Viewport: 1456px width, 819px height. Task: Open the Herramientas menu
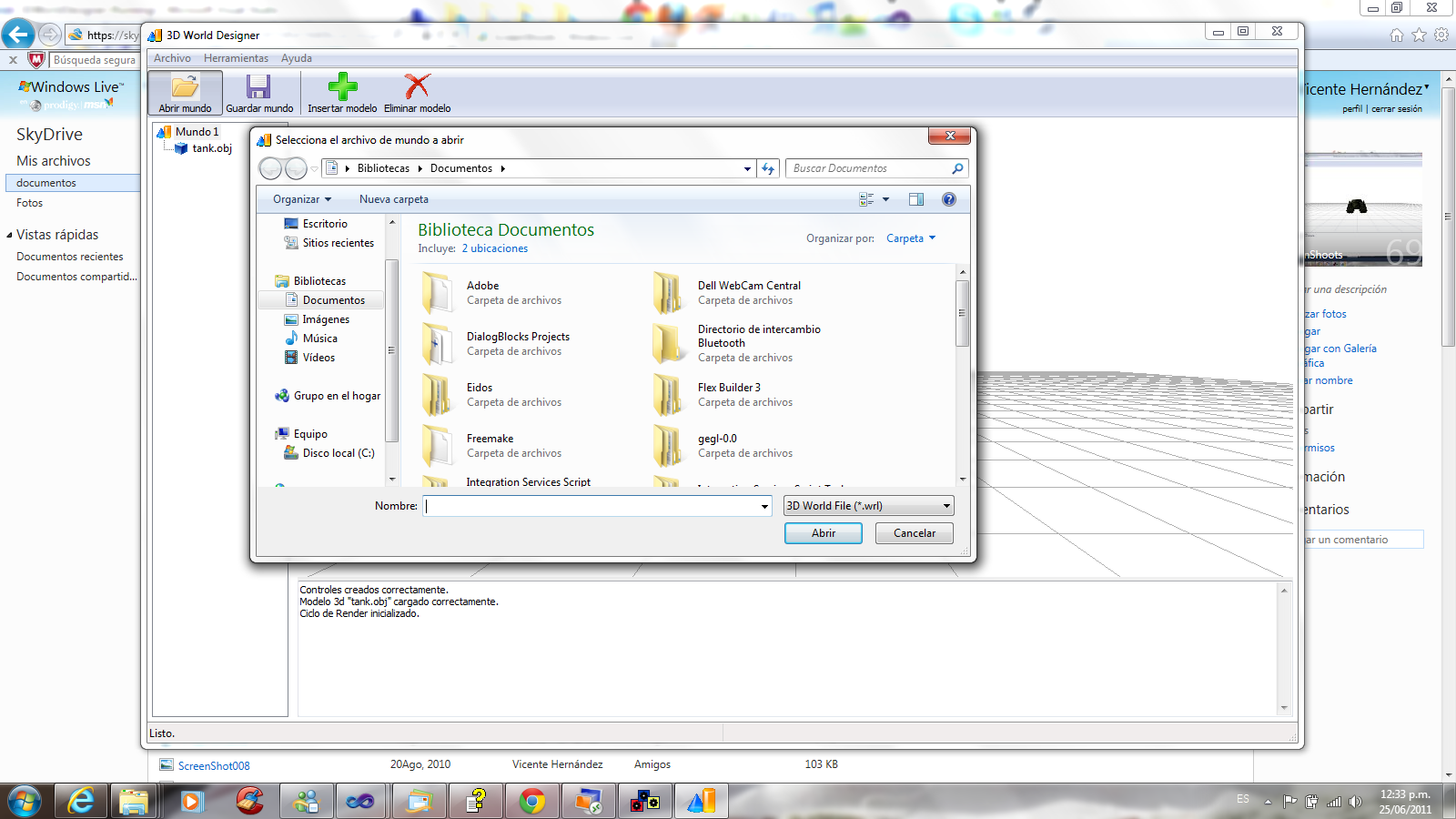pyautogui.click(x=236, y=58)
